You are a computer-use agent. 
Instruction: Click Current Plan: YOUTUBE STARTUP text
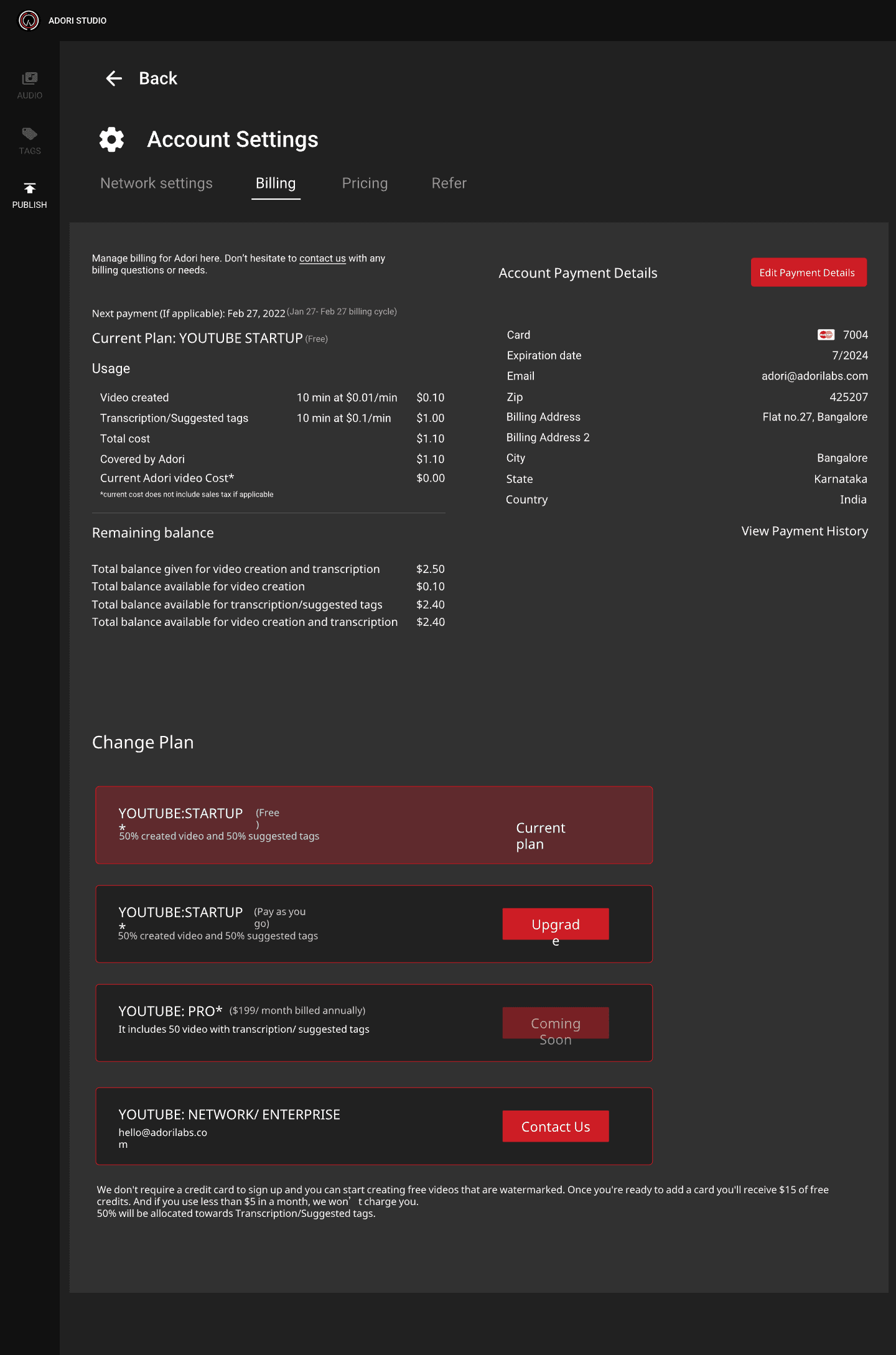pyautogui.click(x=197, y=338)
